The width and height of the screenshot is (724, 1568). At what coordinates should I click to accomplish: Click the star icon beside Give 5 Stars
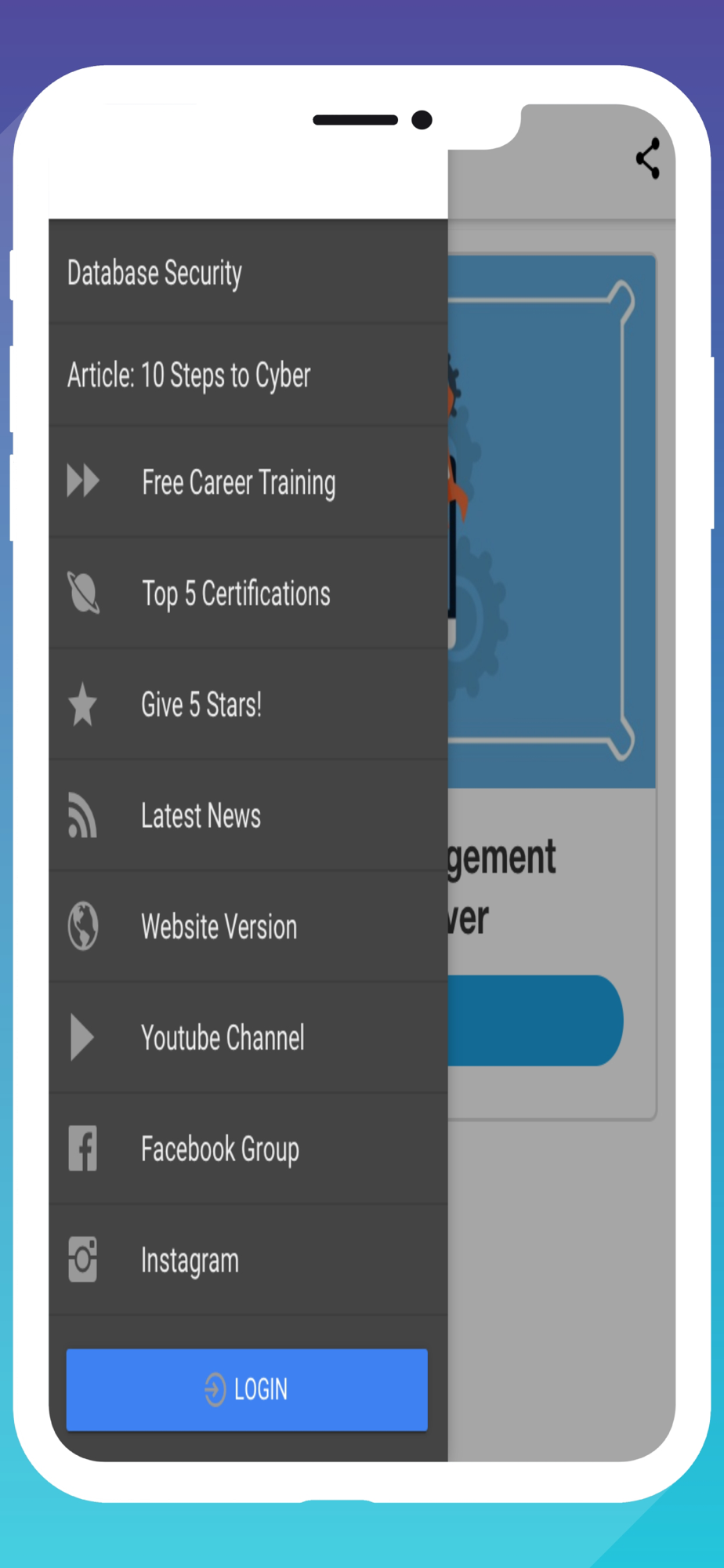(x=82, y=703)
